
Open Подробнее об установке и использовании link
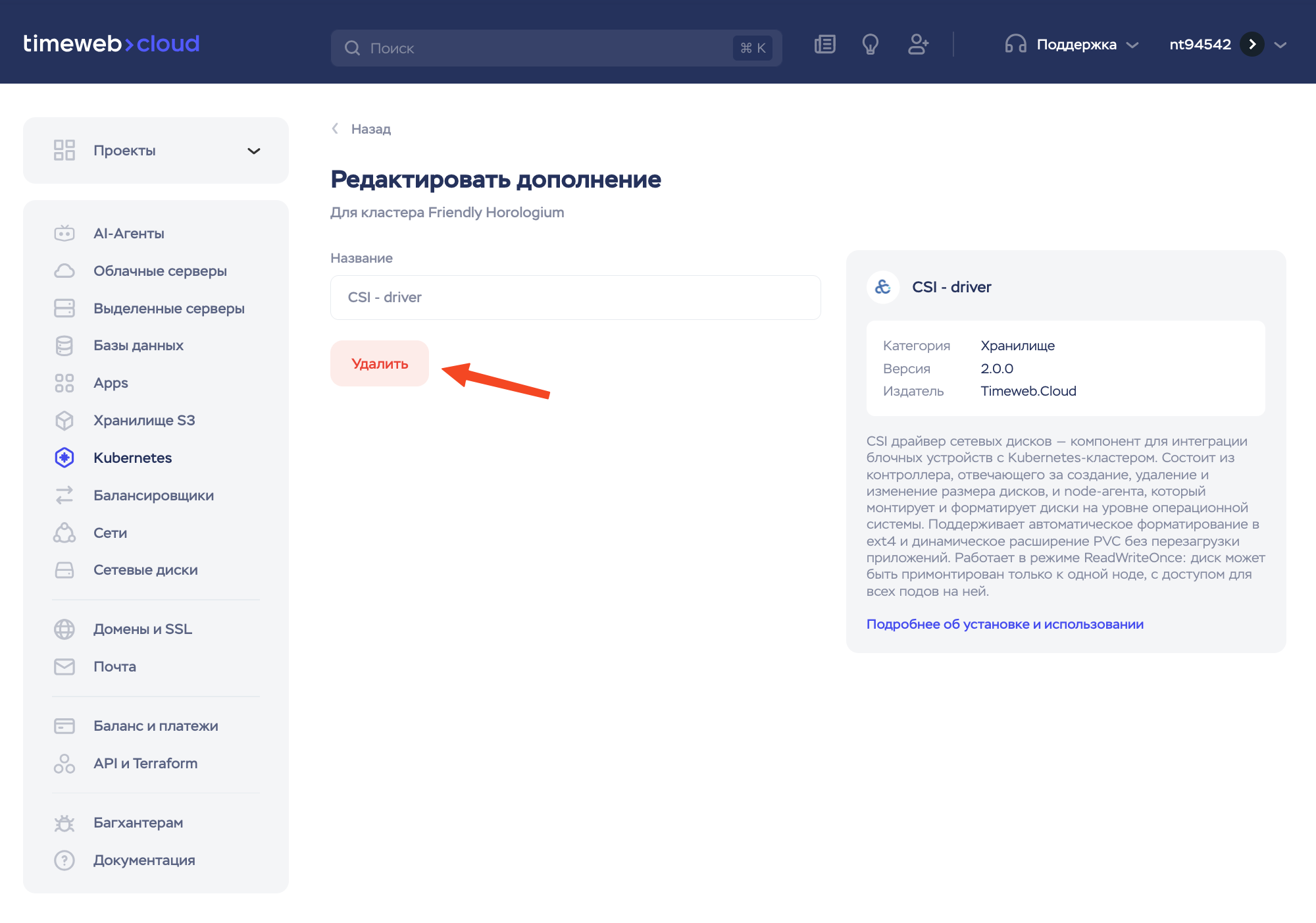(1004, 624)
